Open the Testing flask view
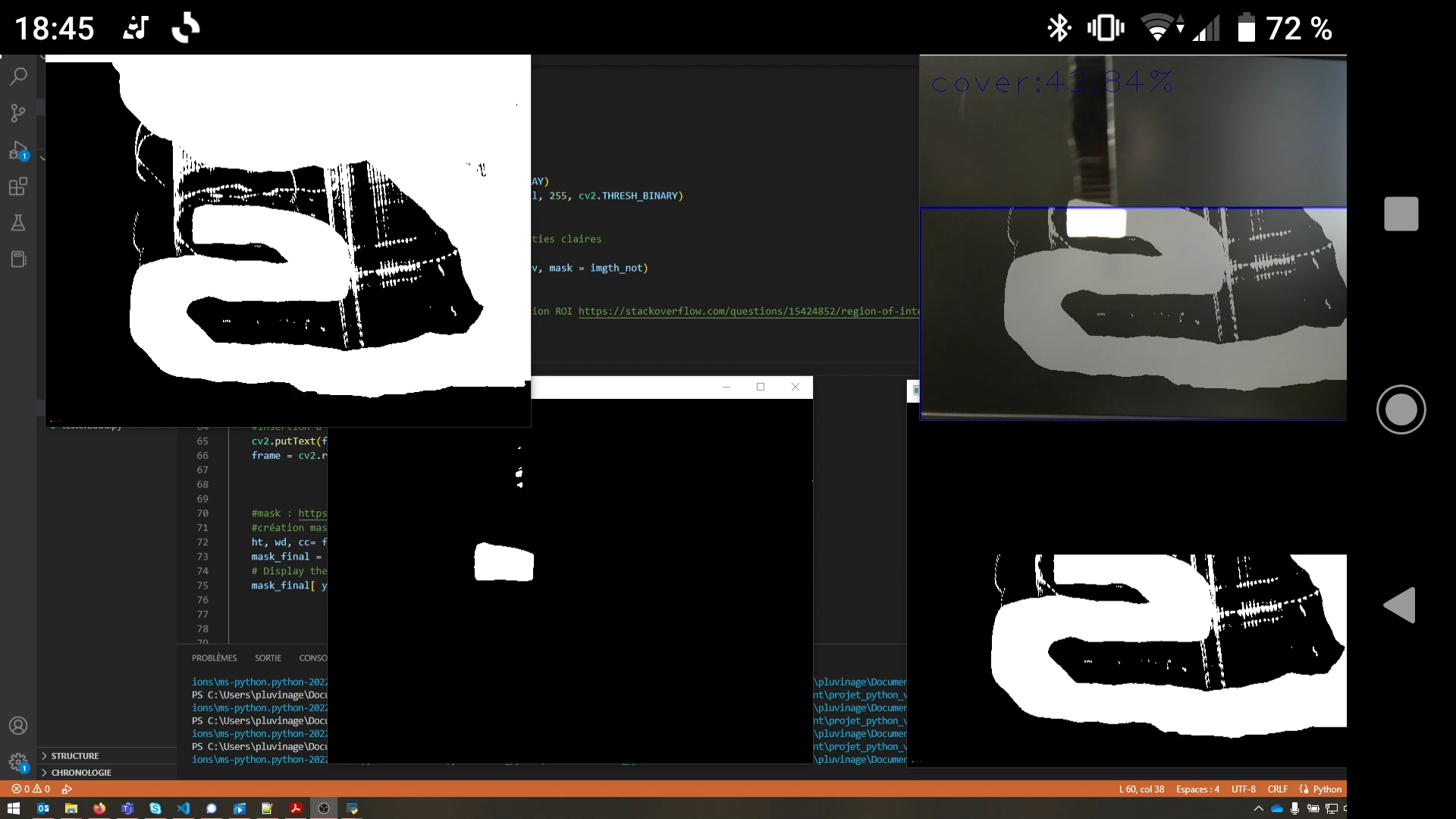 point(18,223)
